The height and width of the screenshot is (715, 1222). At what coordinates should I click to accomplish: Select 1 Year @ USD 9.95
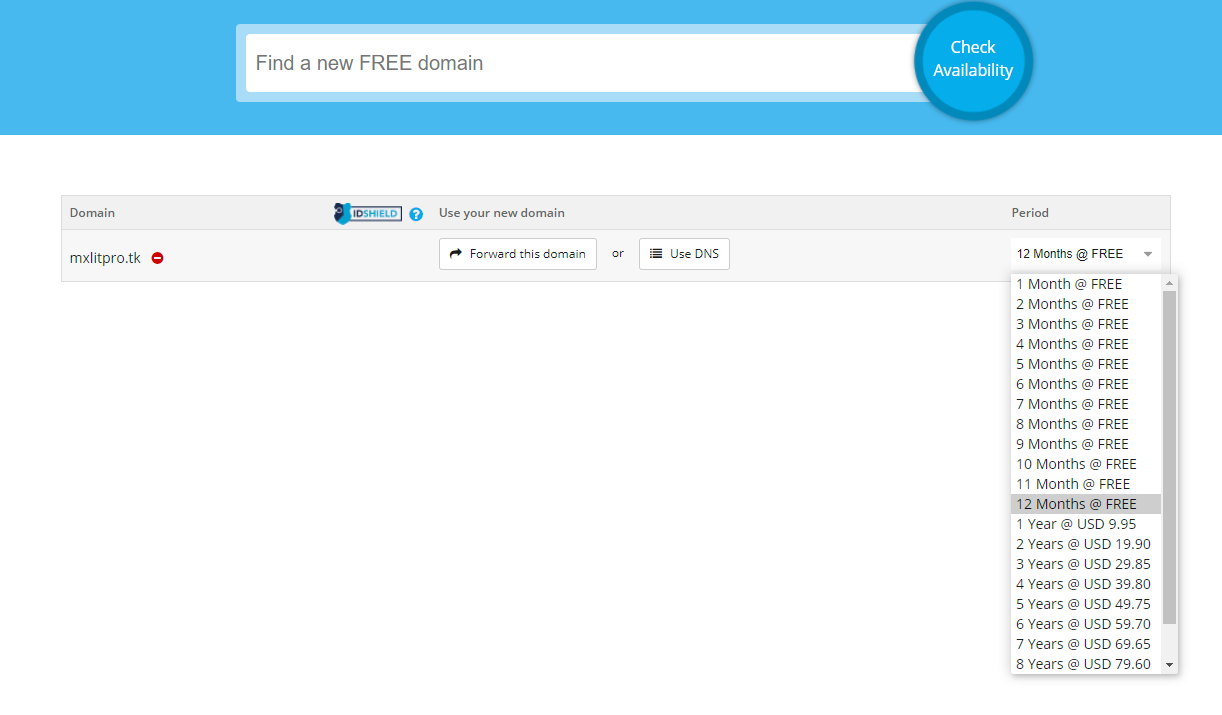(x=1076, y=524)
